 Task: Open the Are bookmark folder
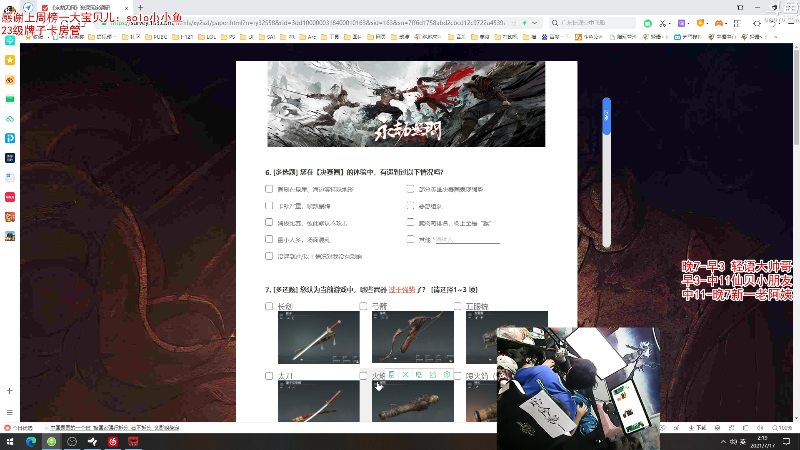click(x=308, y=37)
